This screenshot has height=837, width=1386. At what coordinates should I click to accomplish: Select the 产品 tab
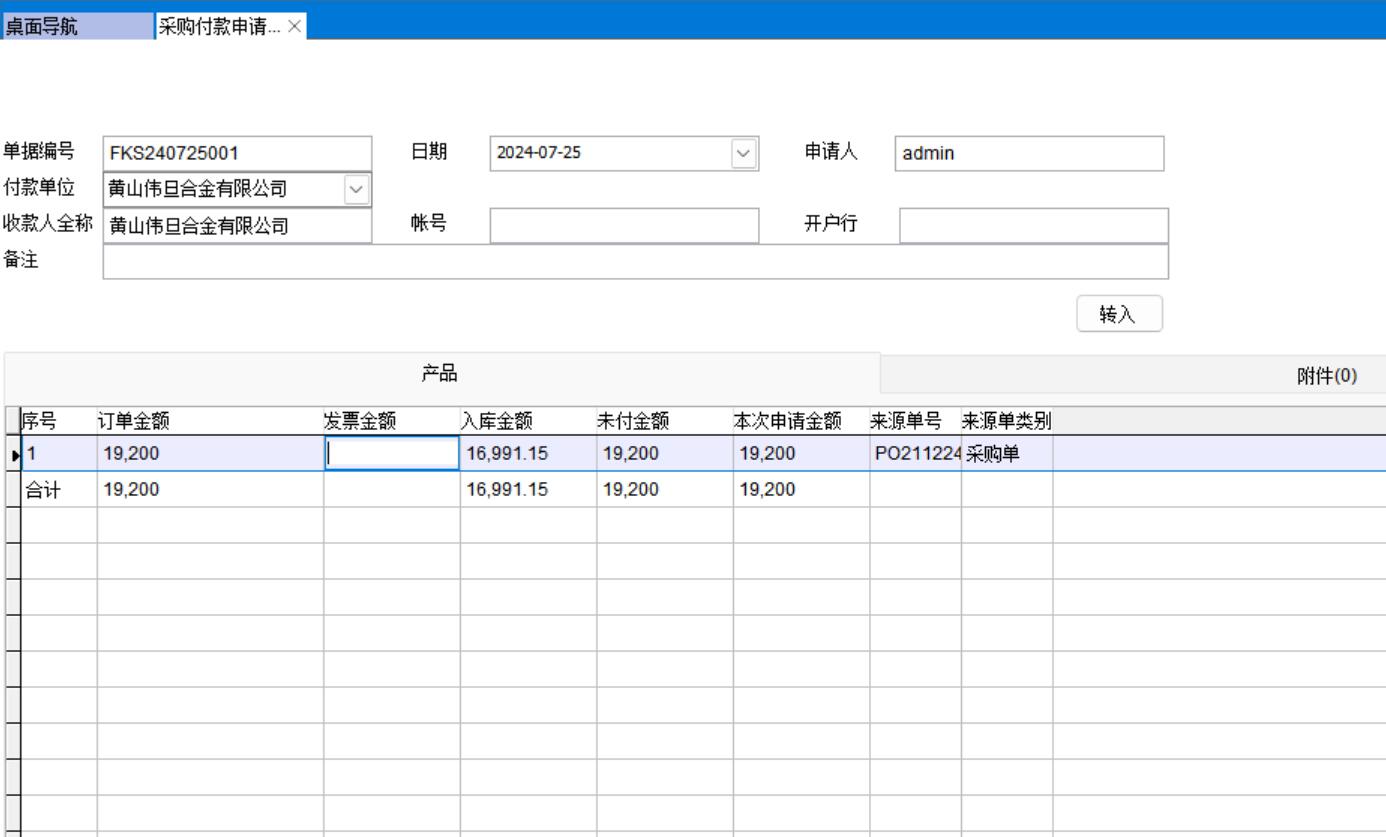441,374
